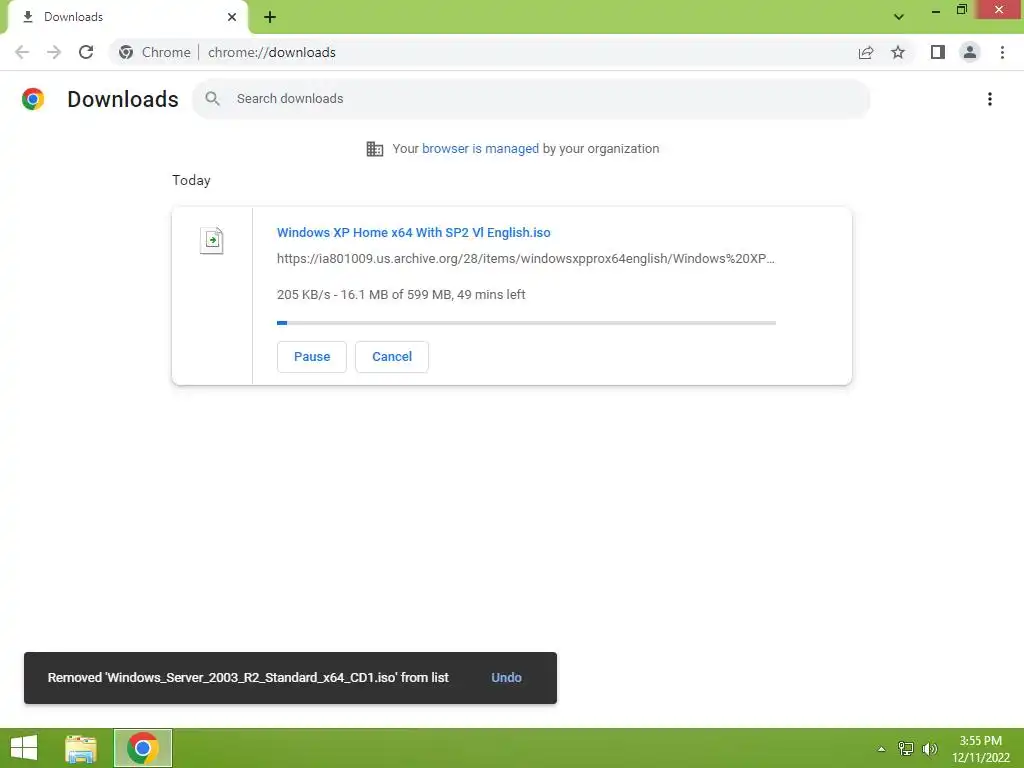Open the Windows Start button

click(x=24, y=748)
